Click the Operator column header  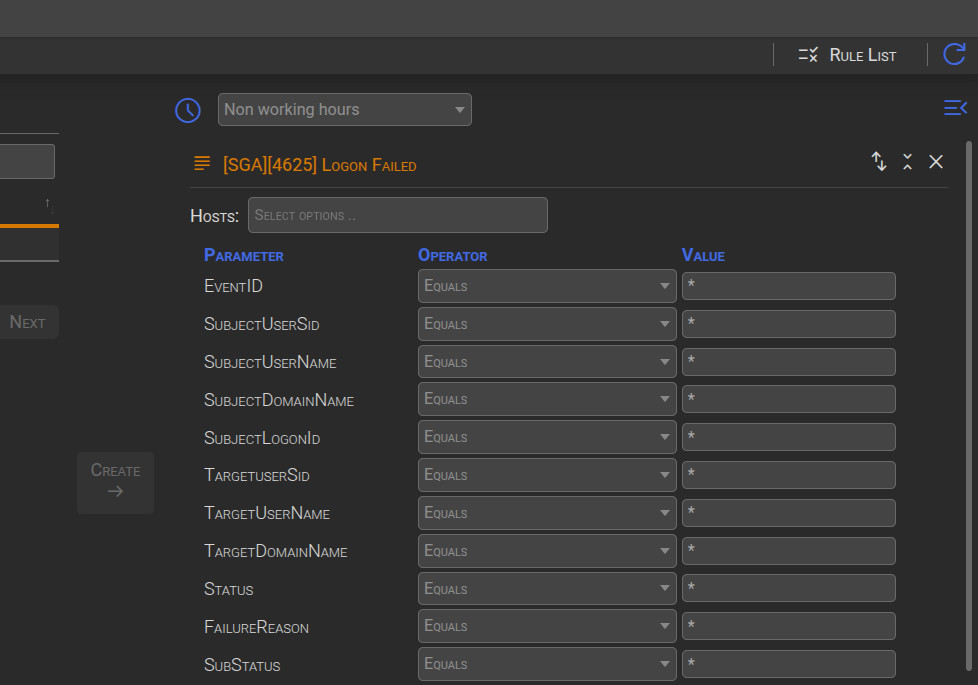click(453, 255)
